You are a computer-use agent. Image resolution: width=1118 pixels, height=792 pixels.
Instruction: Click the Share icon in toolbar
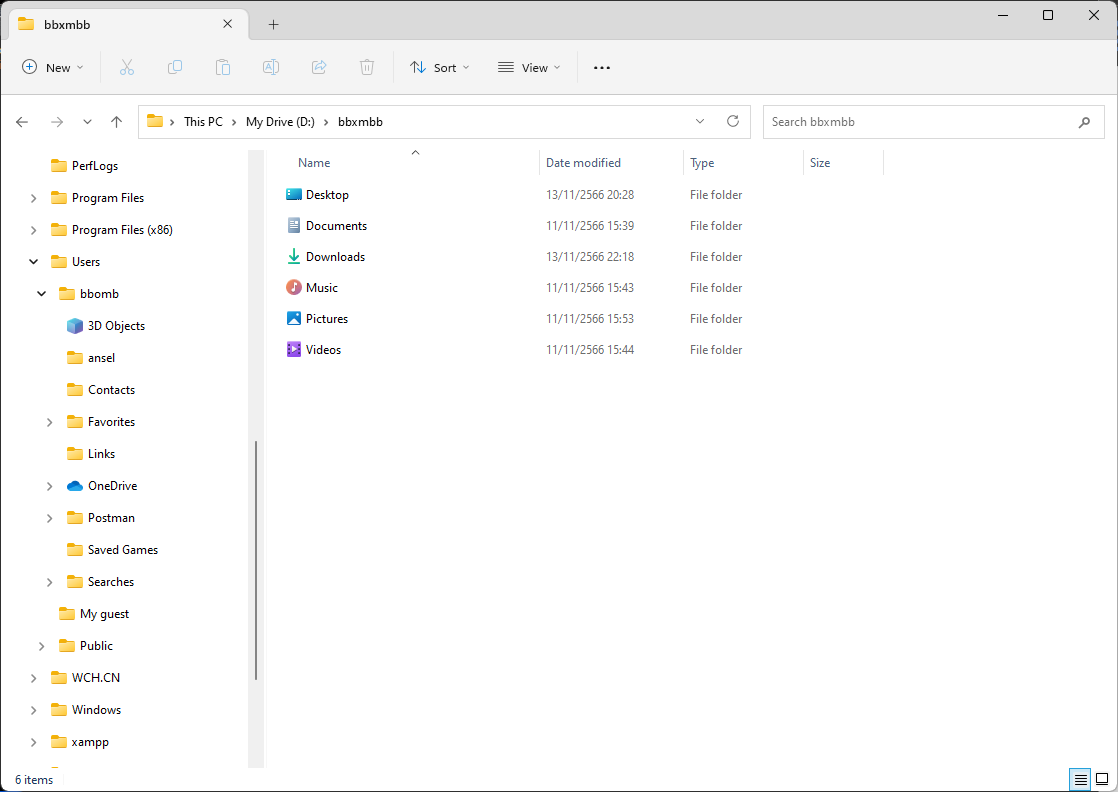point(319,67)
